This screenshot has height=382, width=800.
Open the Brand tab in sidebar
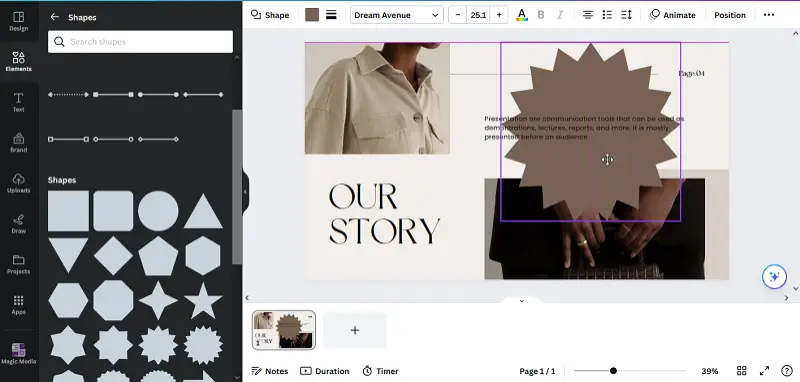(18, 143)
